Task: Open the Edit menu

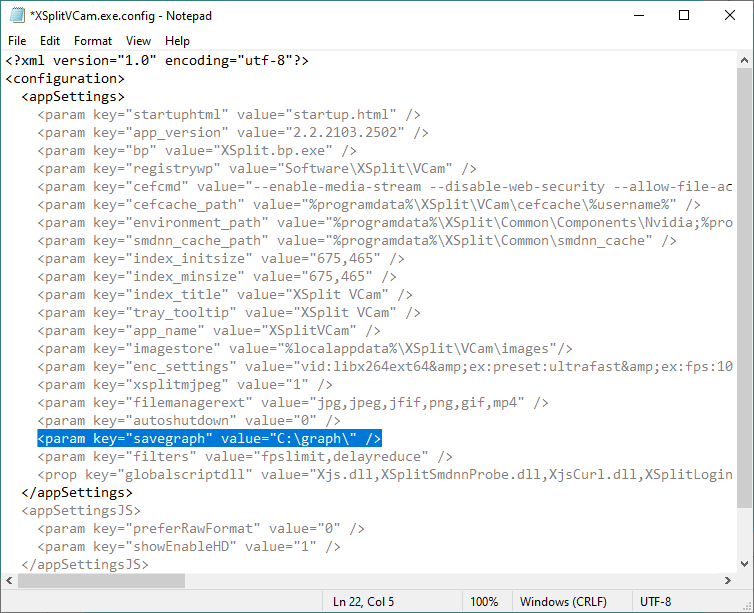Action: point(50,41)
